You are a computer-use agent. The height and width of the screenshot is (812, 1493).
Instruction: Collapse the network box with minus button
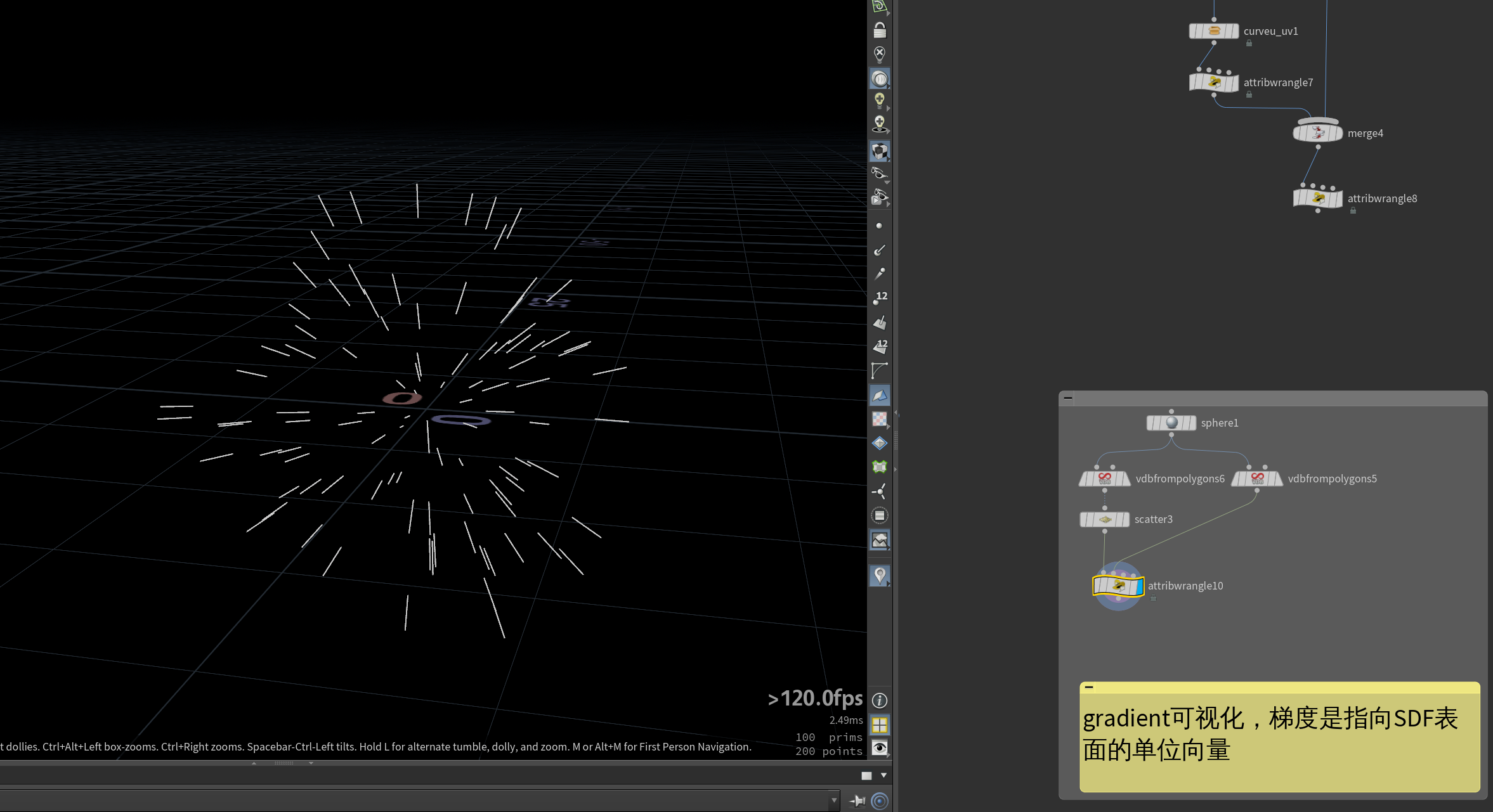tap(1068, 399)
